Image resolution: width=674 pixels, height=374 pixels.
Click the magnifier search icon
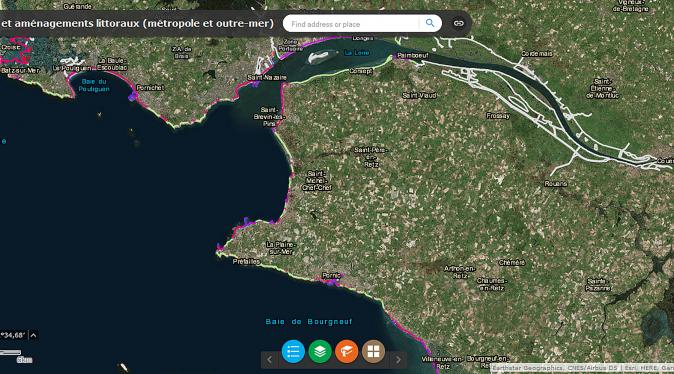430,23
